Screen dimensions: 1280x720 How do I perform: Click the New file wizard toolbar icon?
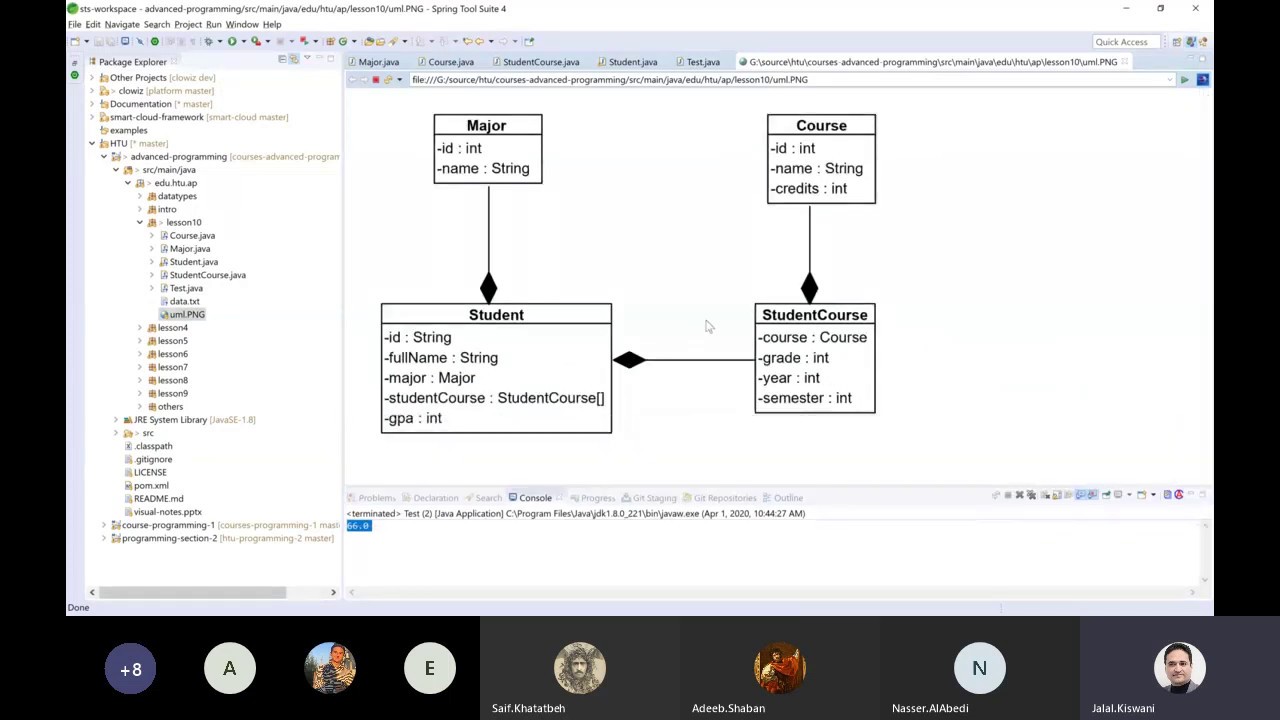point(75,41)
